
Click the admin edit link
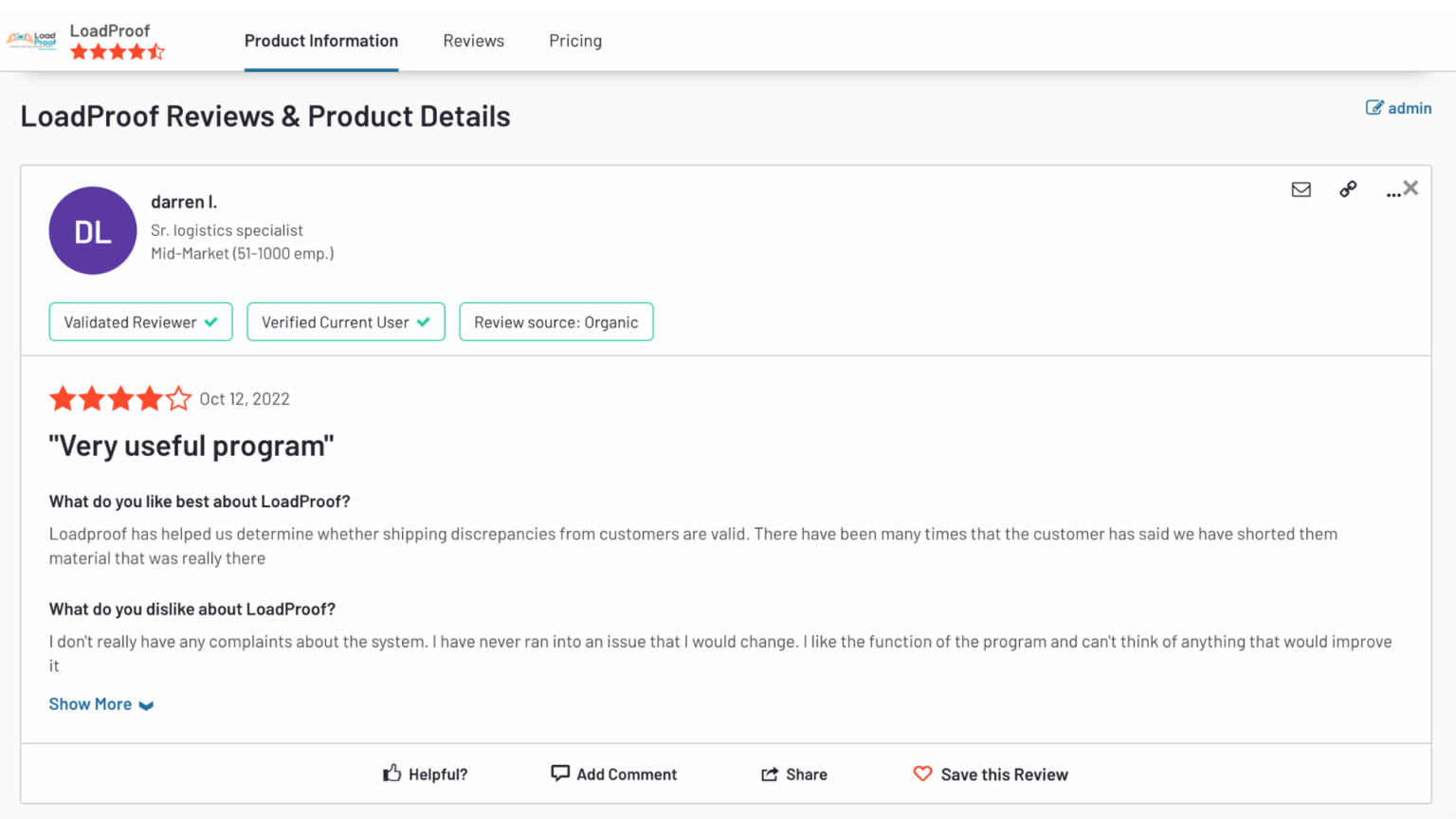pos(1398,108)
